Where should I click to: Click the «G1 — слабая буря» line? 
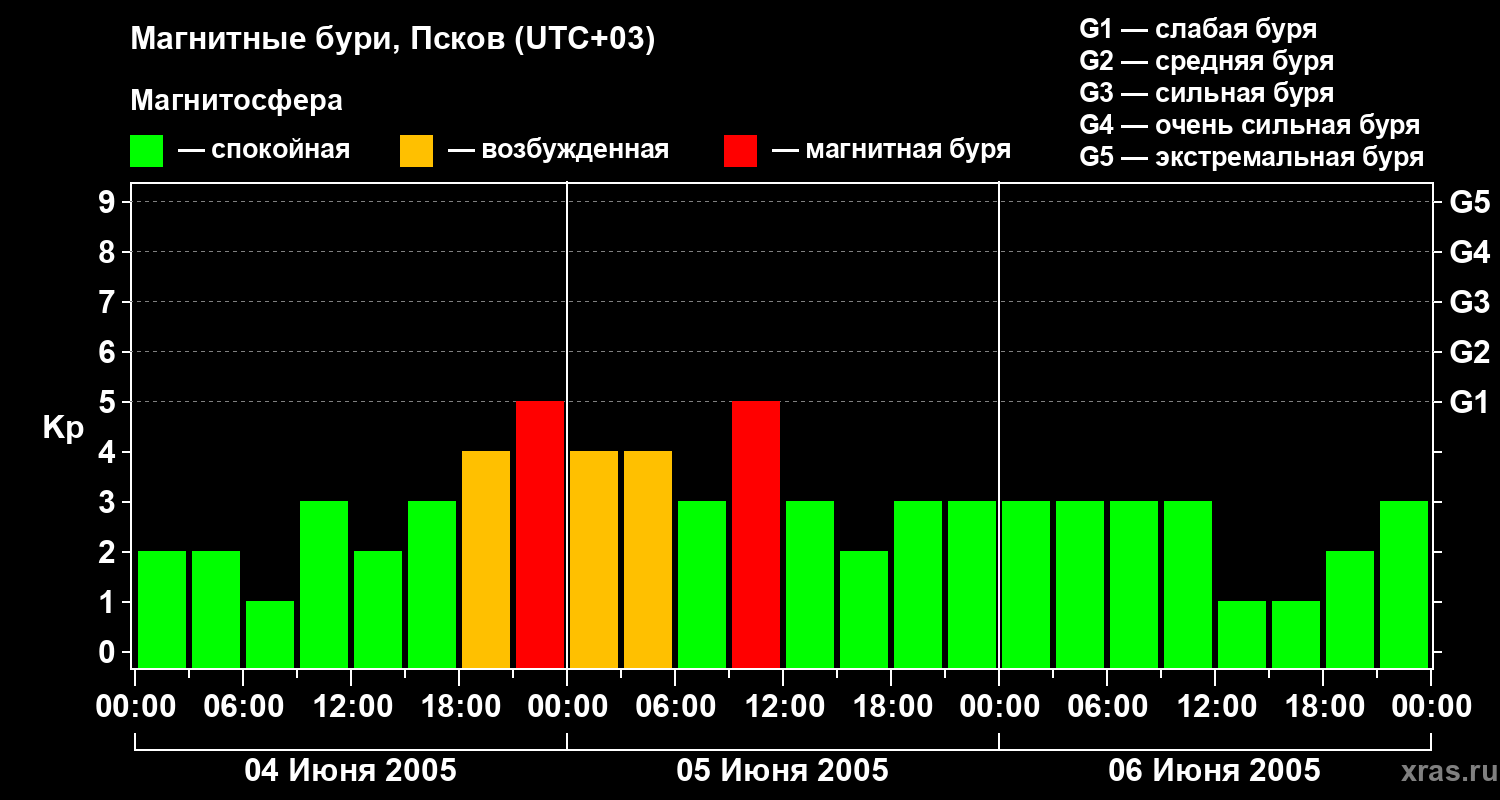[x=1198, y=29]
